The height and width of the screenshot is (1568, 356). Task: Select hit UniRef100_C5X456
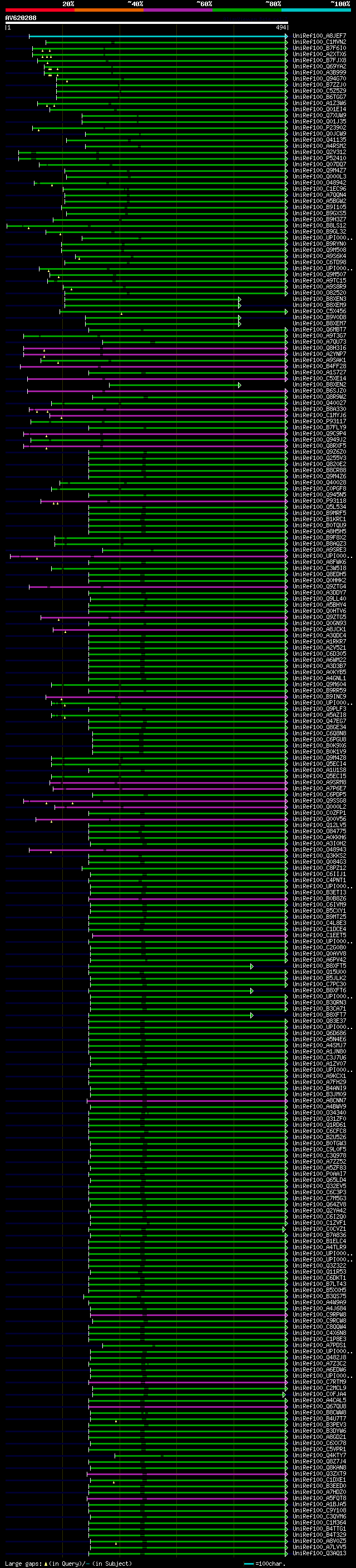[x=319, y=311]
